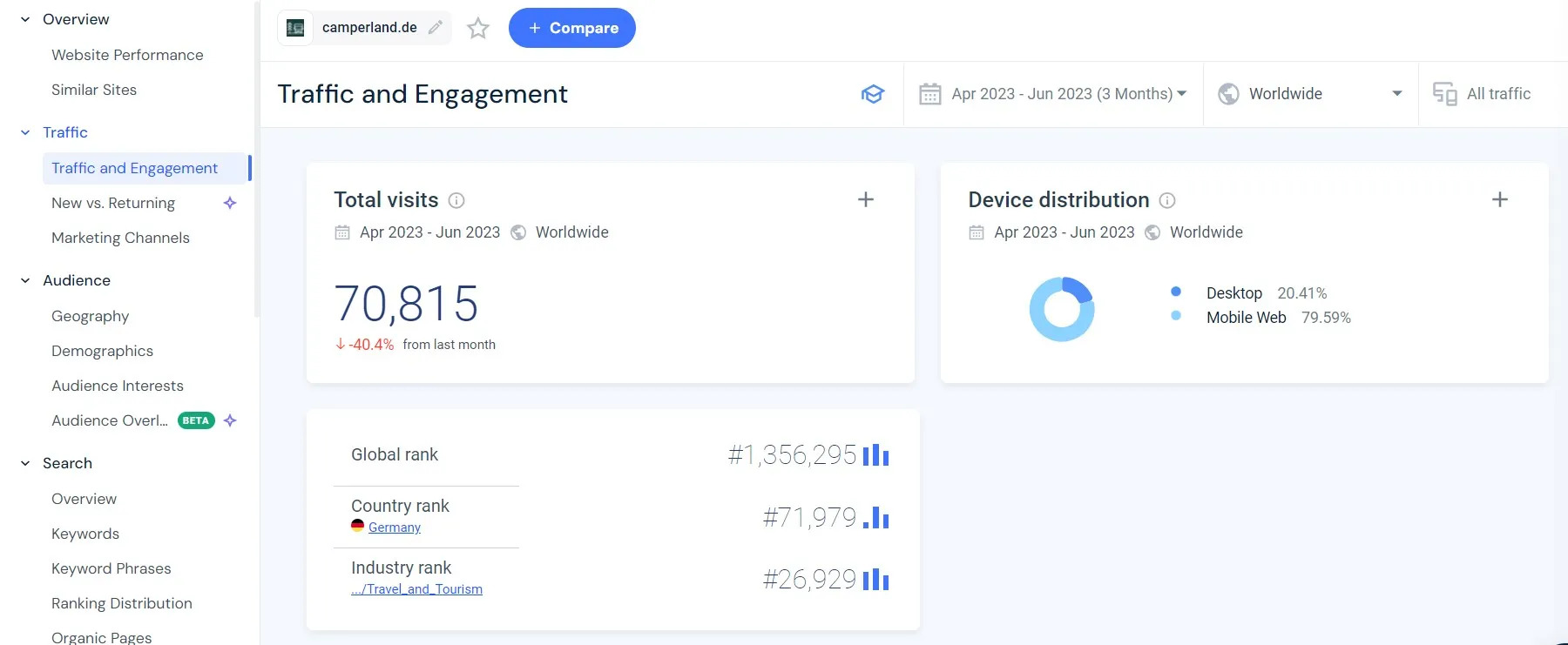
Task: Click the Device distribution donut chart
Action: (1062, 309)
